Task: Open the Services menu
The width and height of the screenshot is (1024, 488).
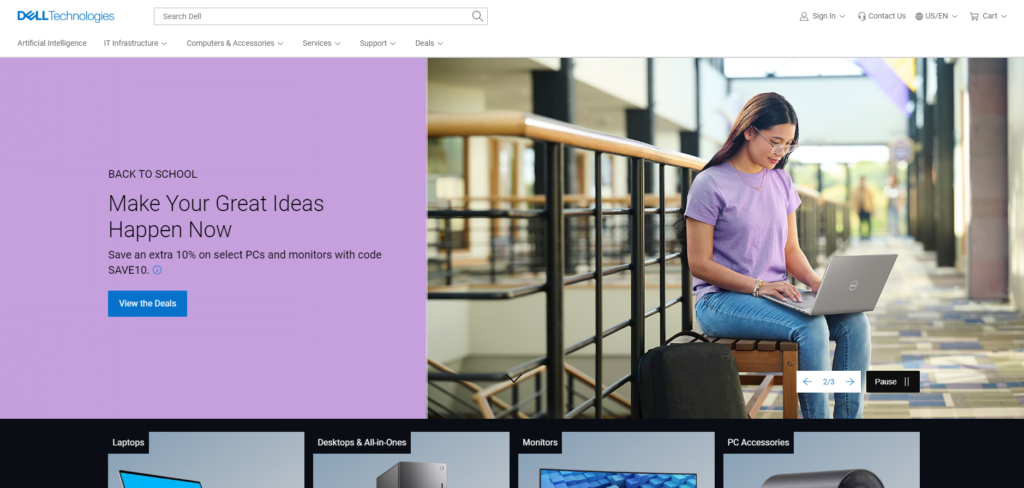Action: coord(321,43)
